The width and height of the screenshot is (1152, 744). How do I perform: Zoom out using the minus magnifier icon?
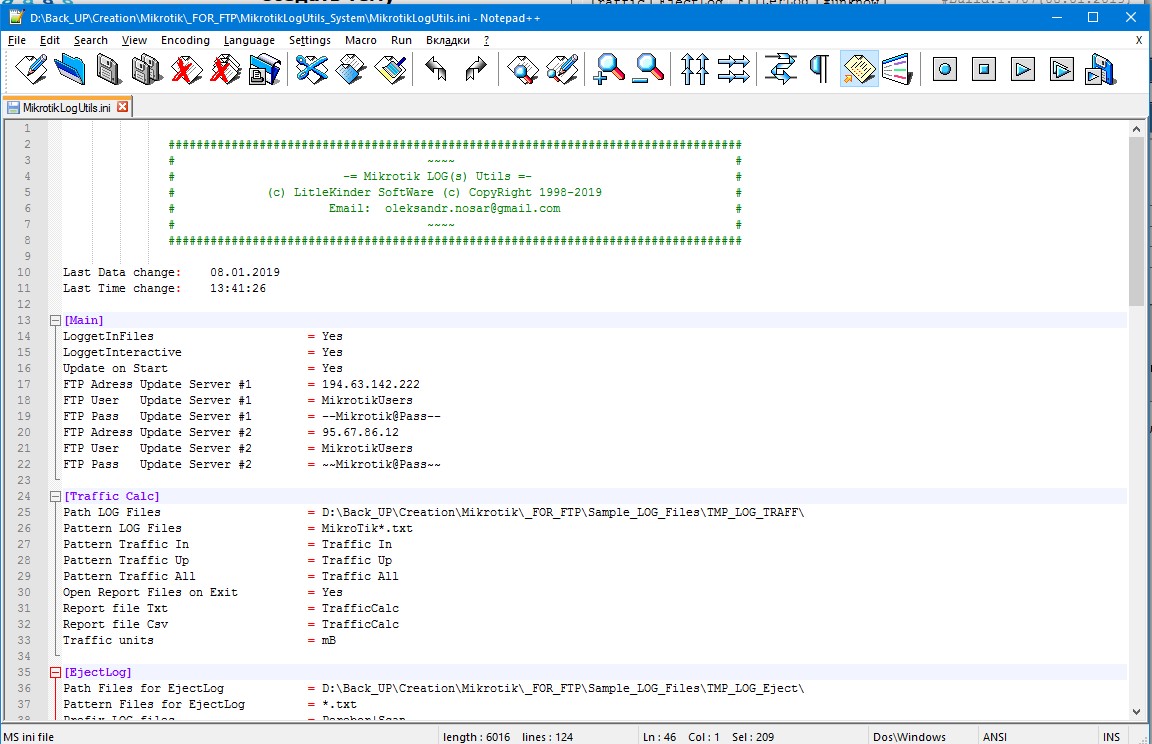pos(648,70)
